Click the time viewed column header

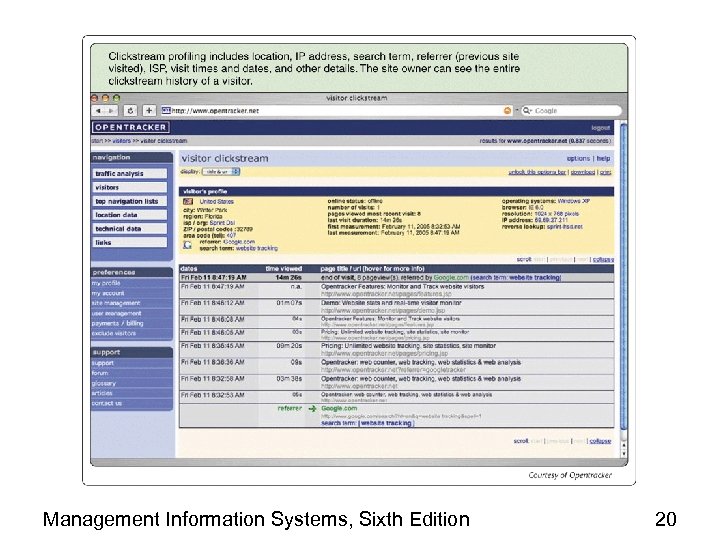(284, 269)
